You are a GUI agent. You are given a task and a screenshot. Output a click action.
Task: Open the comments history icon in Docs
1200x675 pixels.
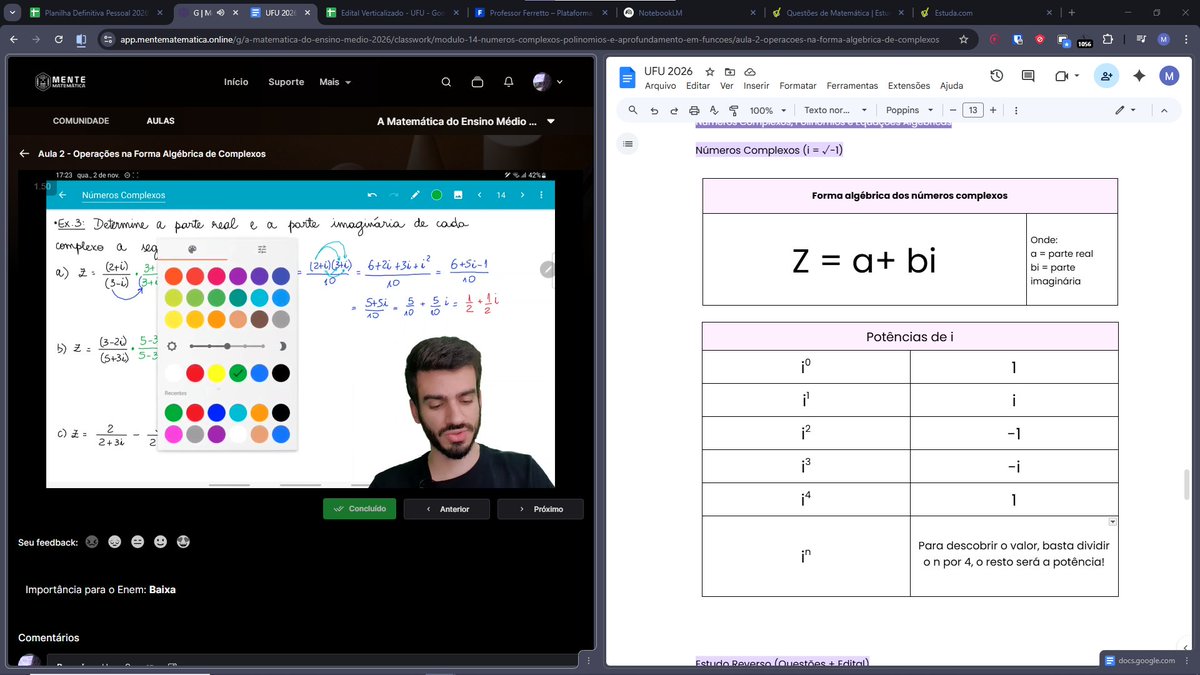tap(1028, 76)
